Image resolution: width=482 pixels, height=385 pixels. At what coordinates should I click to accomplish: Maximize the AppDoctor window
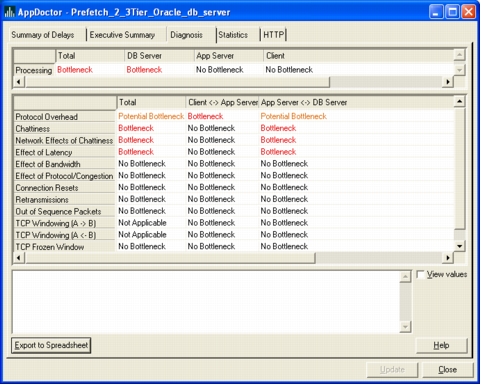click(x=453, y=12)
